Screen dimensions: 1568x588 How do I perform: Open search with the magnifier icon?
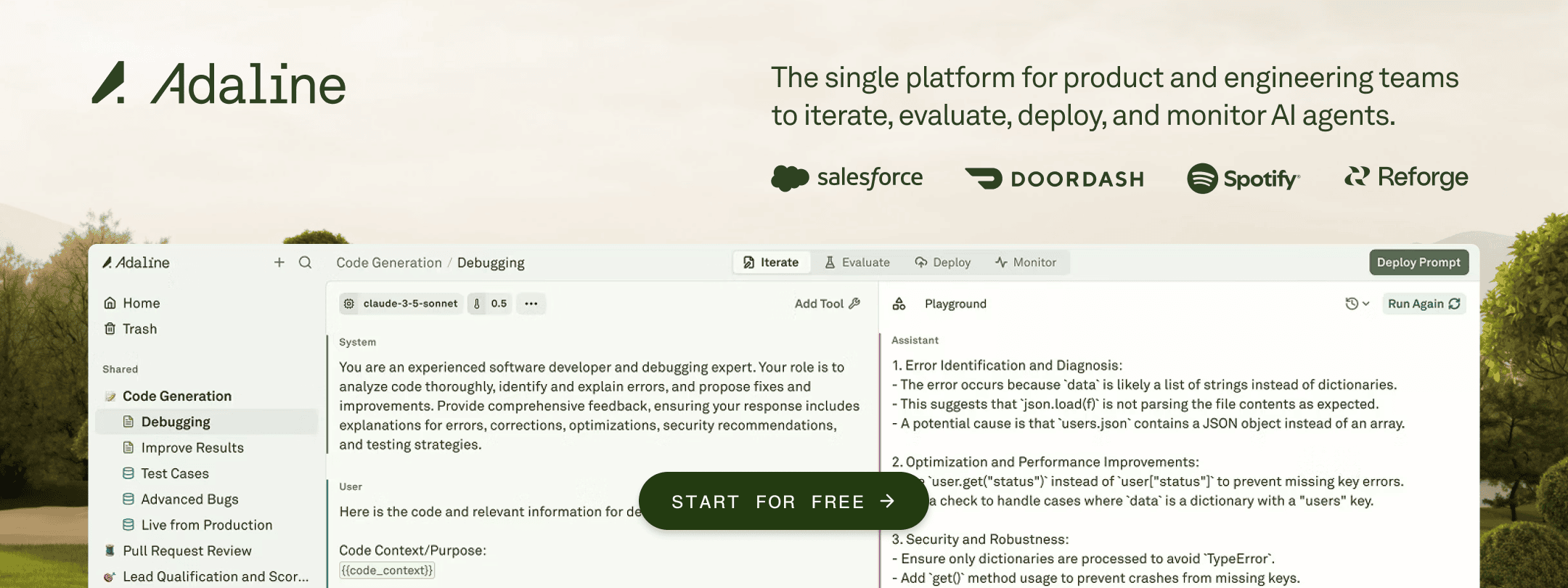[x=305, y=262]
